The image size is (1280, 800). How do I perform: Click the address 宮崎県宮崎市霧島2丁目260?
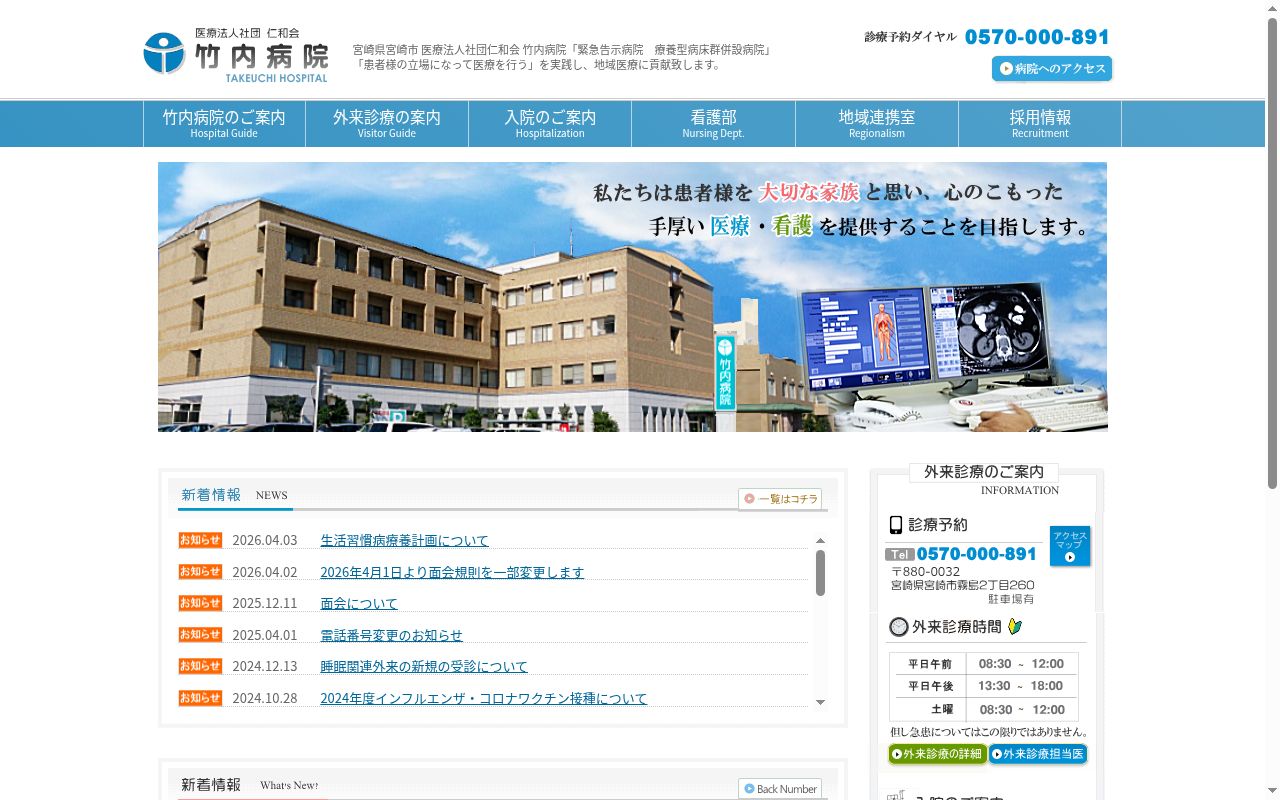pos(962,585)
